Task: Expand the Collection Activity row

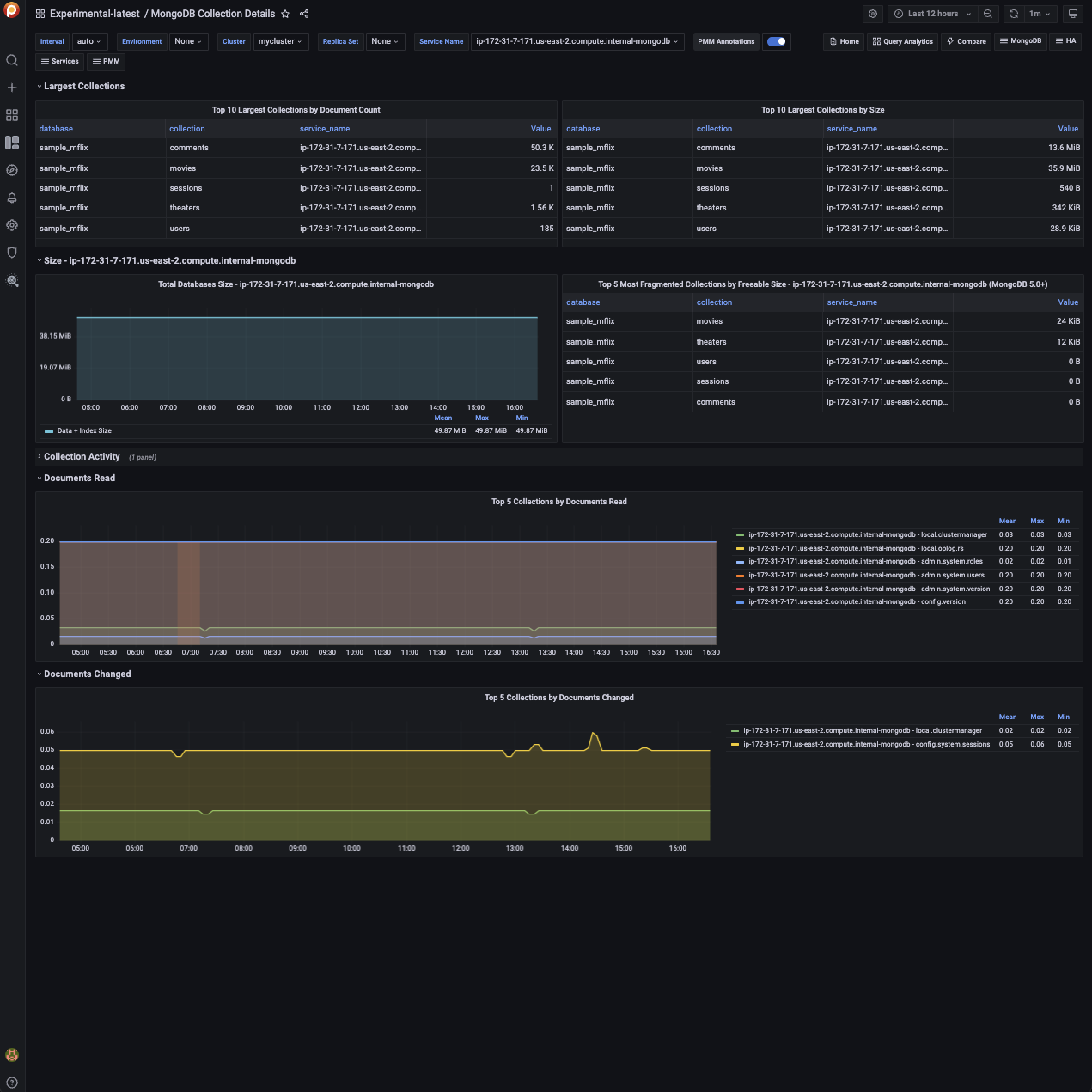Action: click(x=82, y=457)
